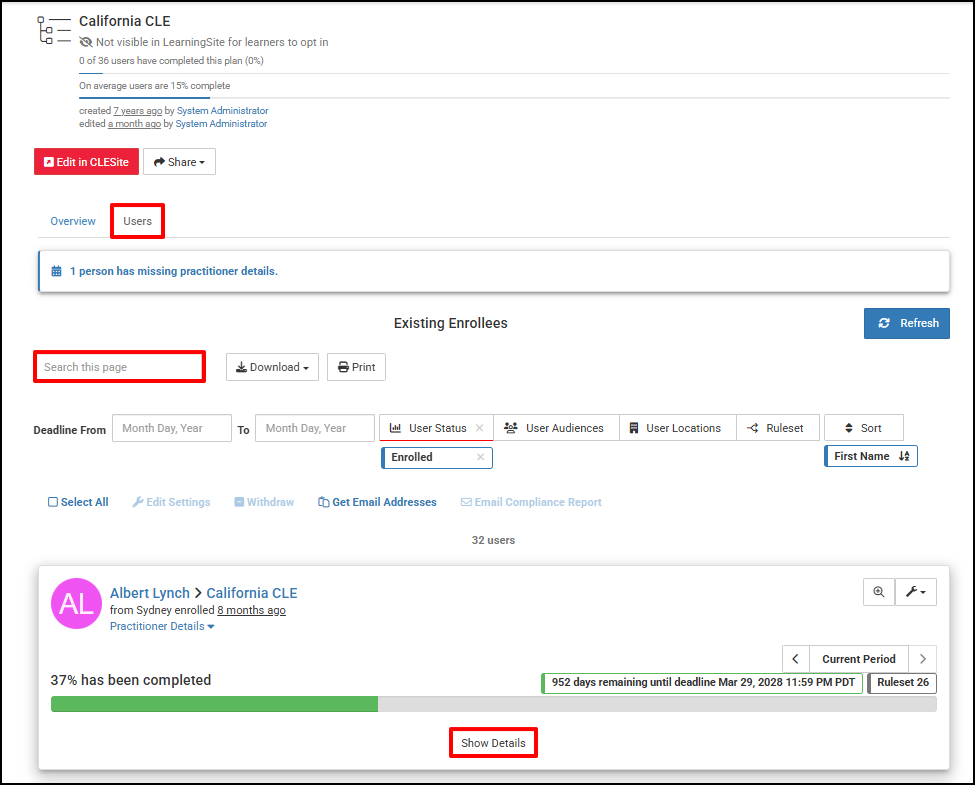Click System Administrator link on edited line
Viewport: 975px width, 785px height.
click(x=221, y=124)
